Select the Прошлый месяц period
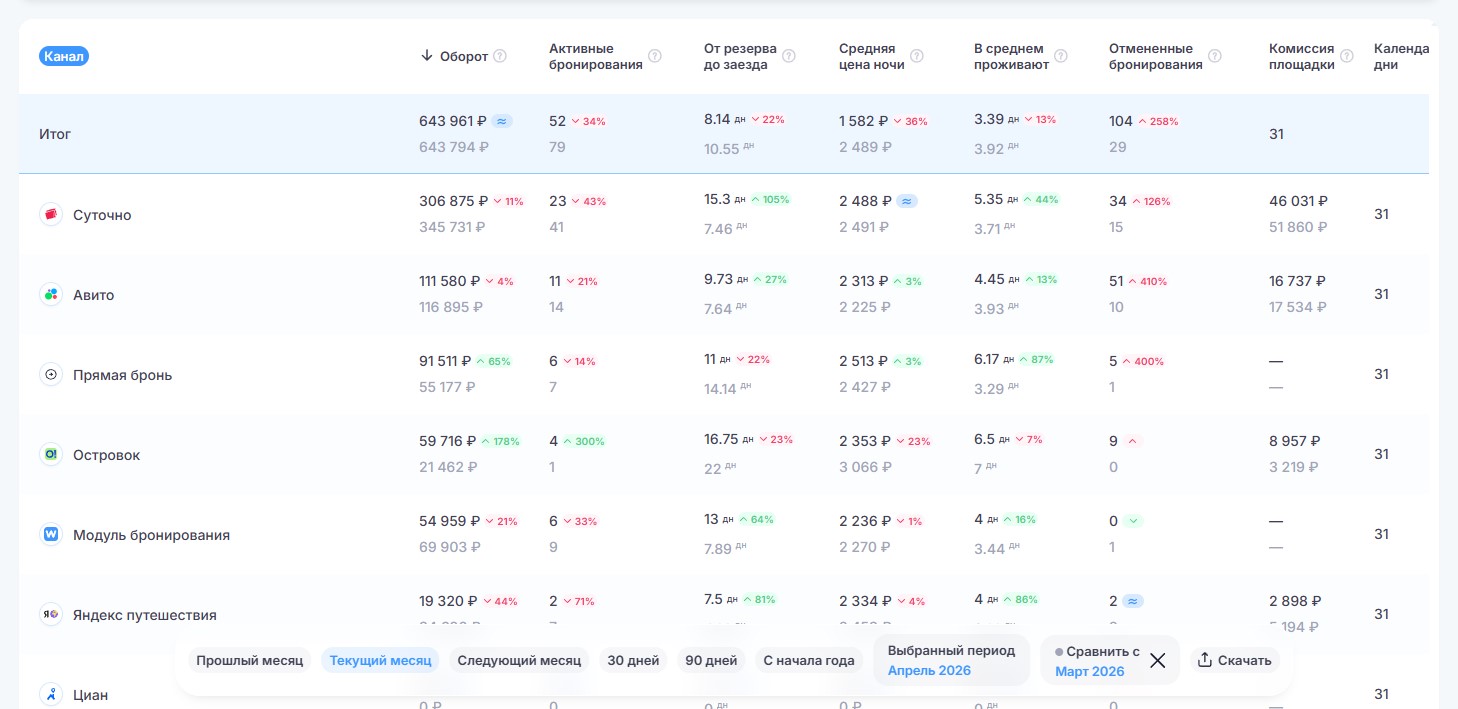Screen dimensions: 1458x709 [250, 660]
